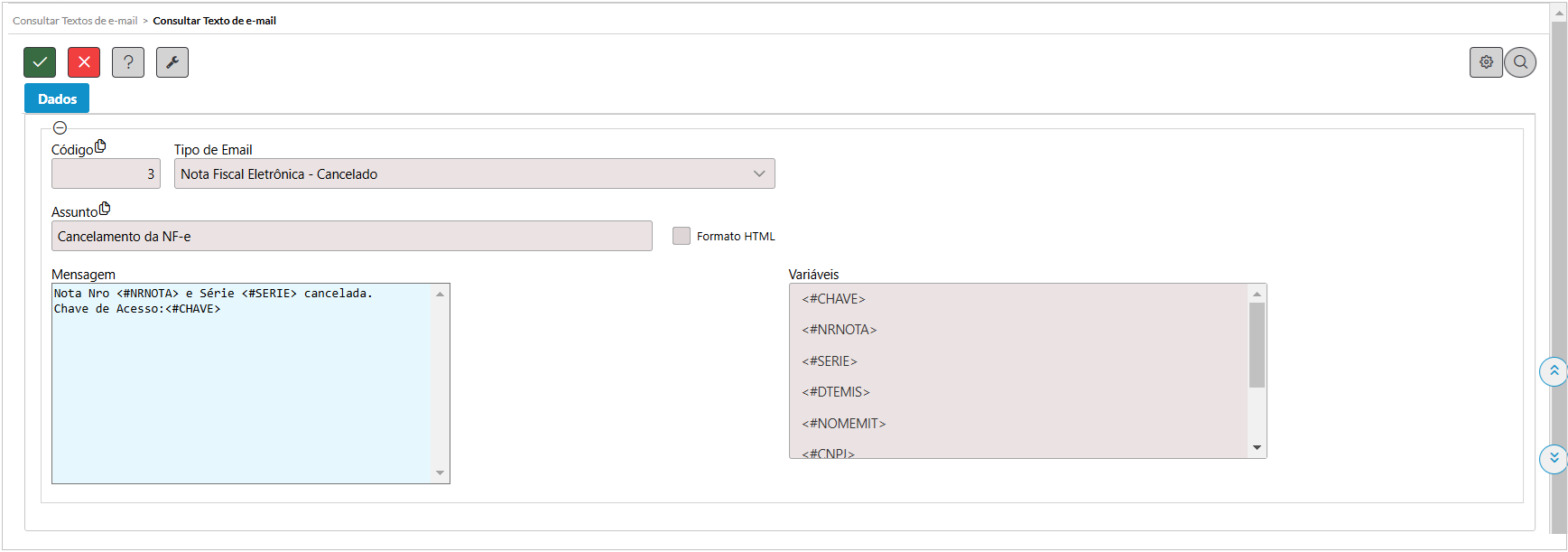
Task: Select the <#NOMEMIT> variable
Action: tap(843, 424)
